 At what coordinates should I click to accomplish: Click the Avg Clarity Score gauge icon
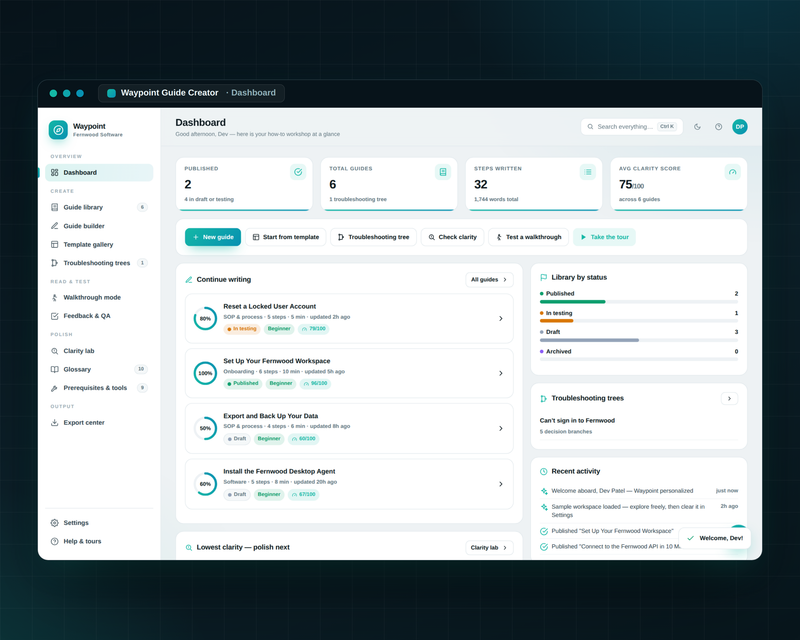tap(733, 172)
